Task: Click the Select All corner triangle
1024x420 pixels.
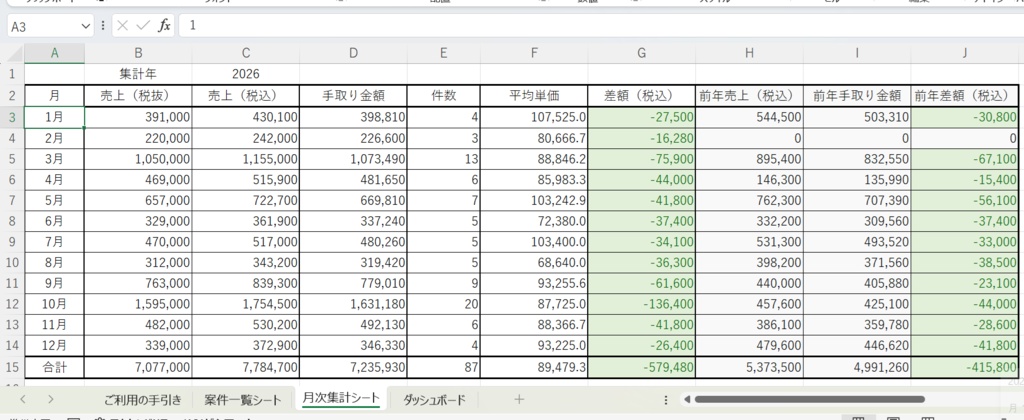Action: (12, 54)
